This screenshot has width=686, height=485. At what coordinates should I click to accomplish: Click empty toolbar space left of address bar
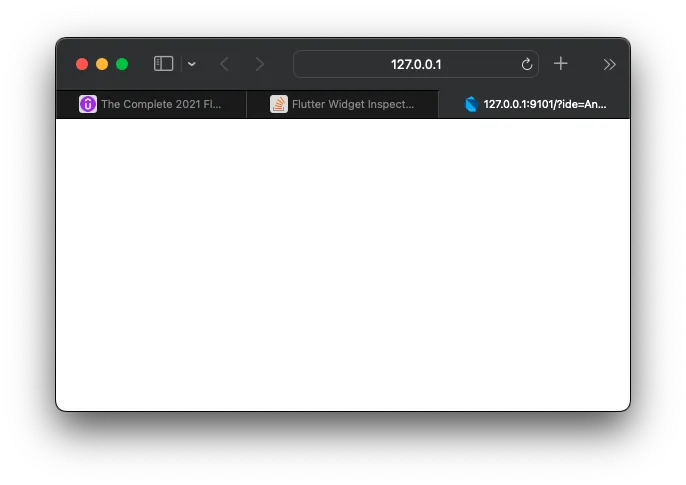280,64
